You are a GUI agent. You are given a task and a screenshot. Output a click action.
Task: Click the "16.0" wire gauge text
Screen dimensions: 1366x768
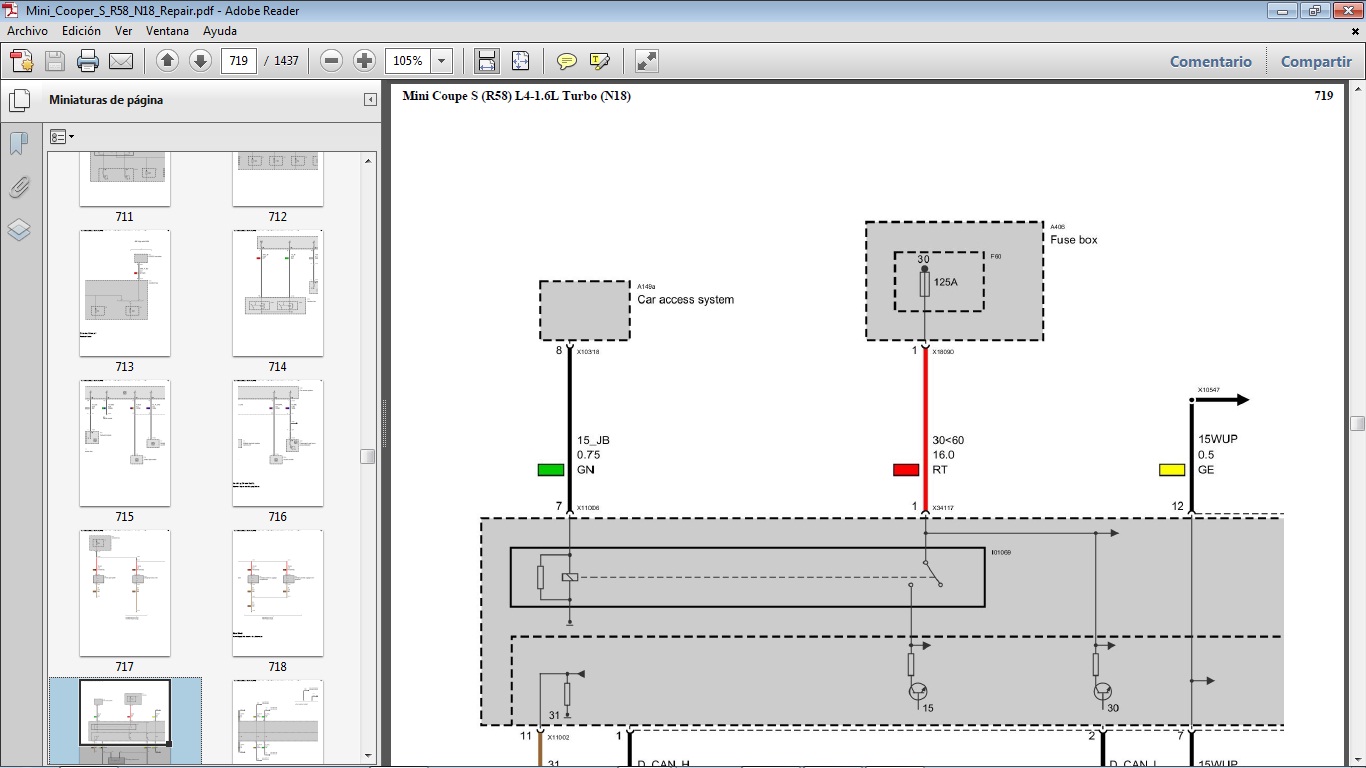[943, 455]
